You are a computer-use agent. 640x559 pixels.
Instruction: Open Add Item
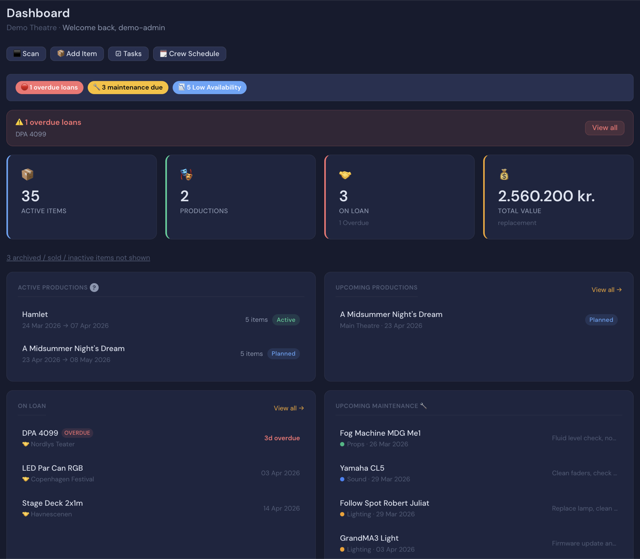[x=77, y=54]
